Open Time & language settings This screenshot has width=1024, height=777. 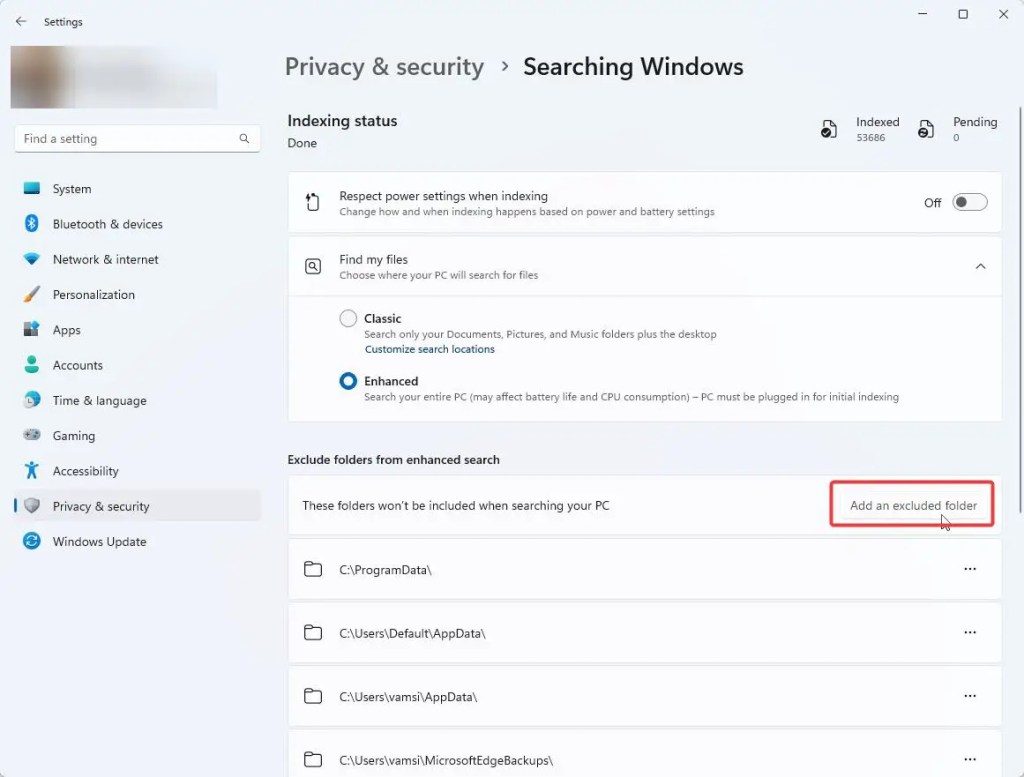[x=137, y=400]
